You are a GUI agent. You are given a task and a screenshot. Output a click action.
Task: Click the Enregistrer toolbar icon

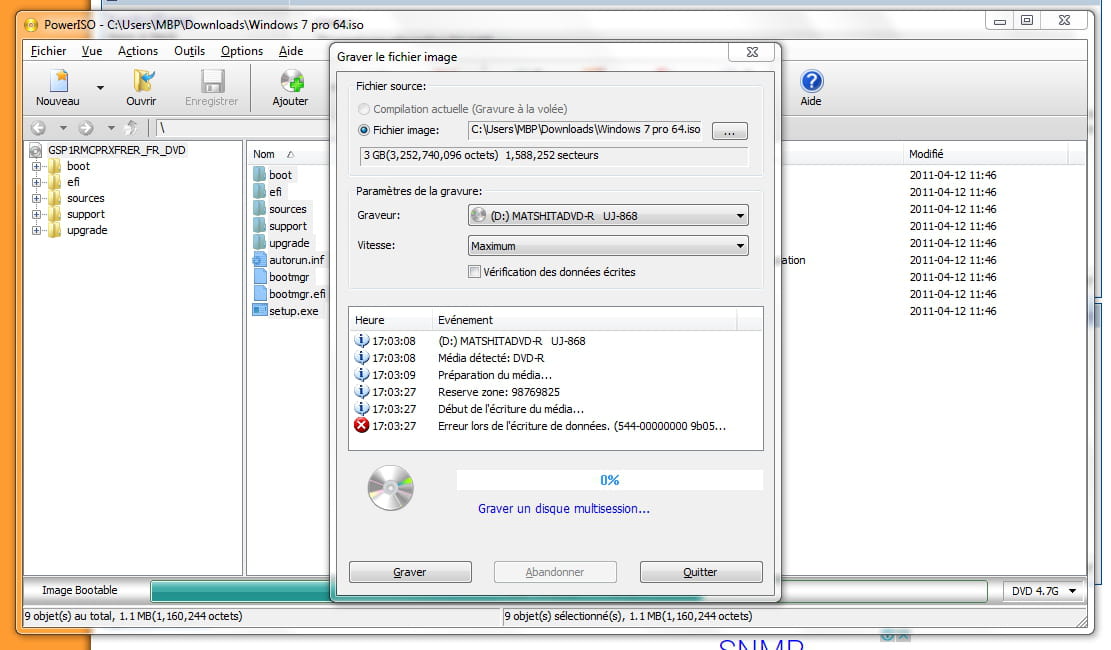click(x=211, y=81)
